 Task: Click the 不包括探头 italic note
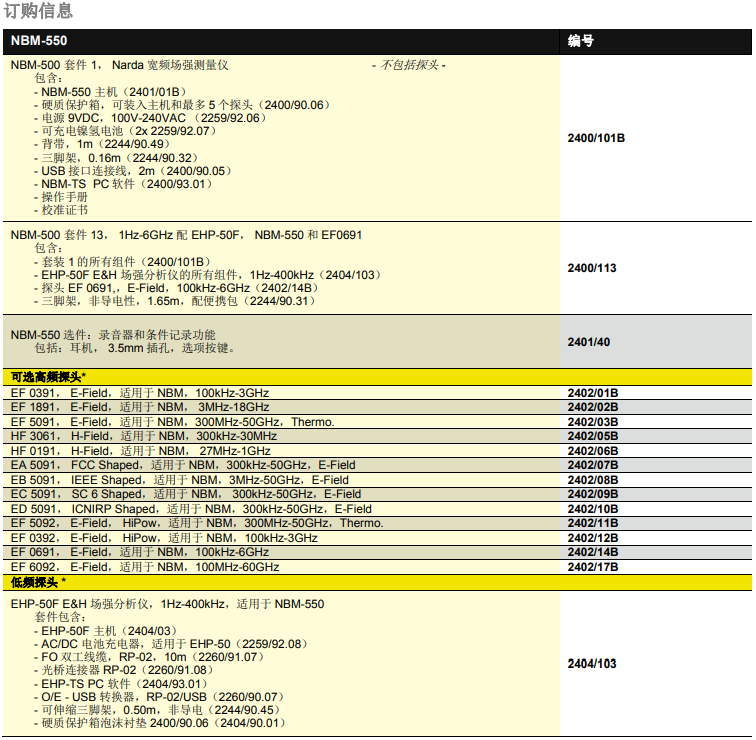pos(412,65)
